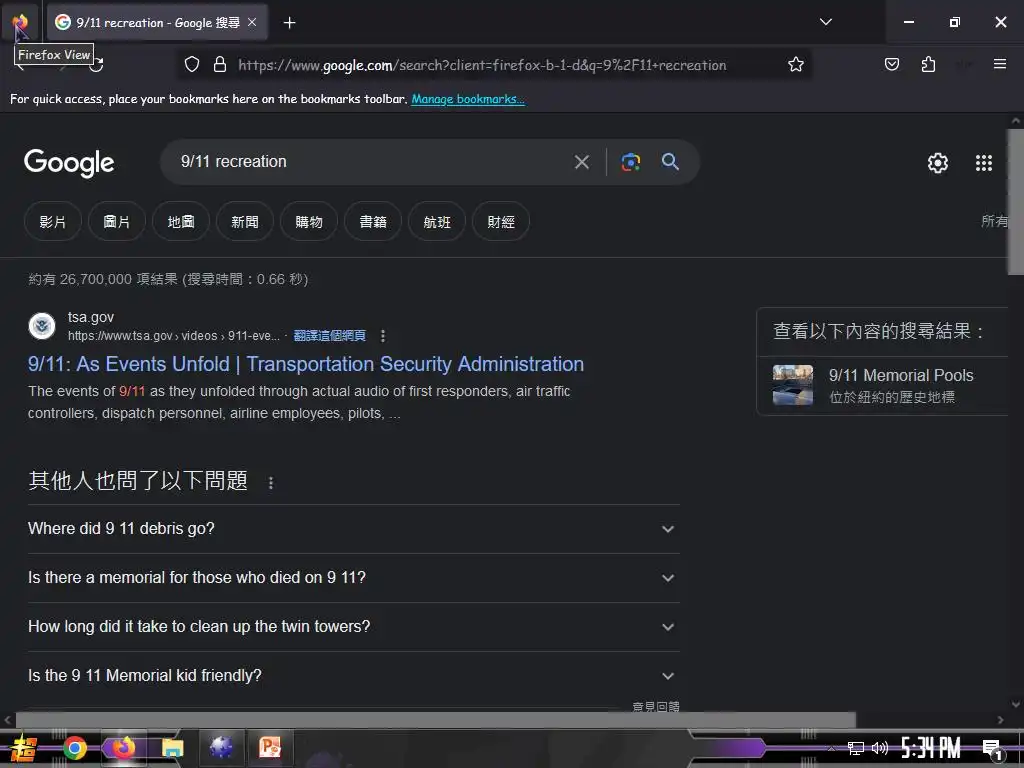This screenshot has height=768, width=1024.
Task: Click the 約有 26,700,000 項結果 text
Action: click(x=103, y=280)
